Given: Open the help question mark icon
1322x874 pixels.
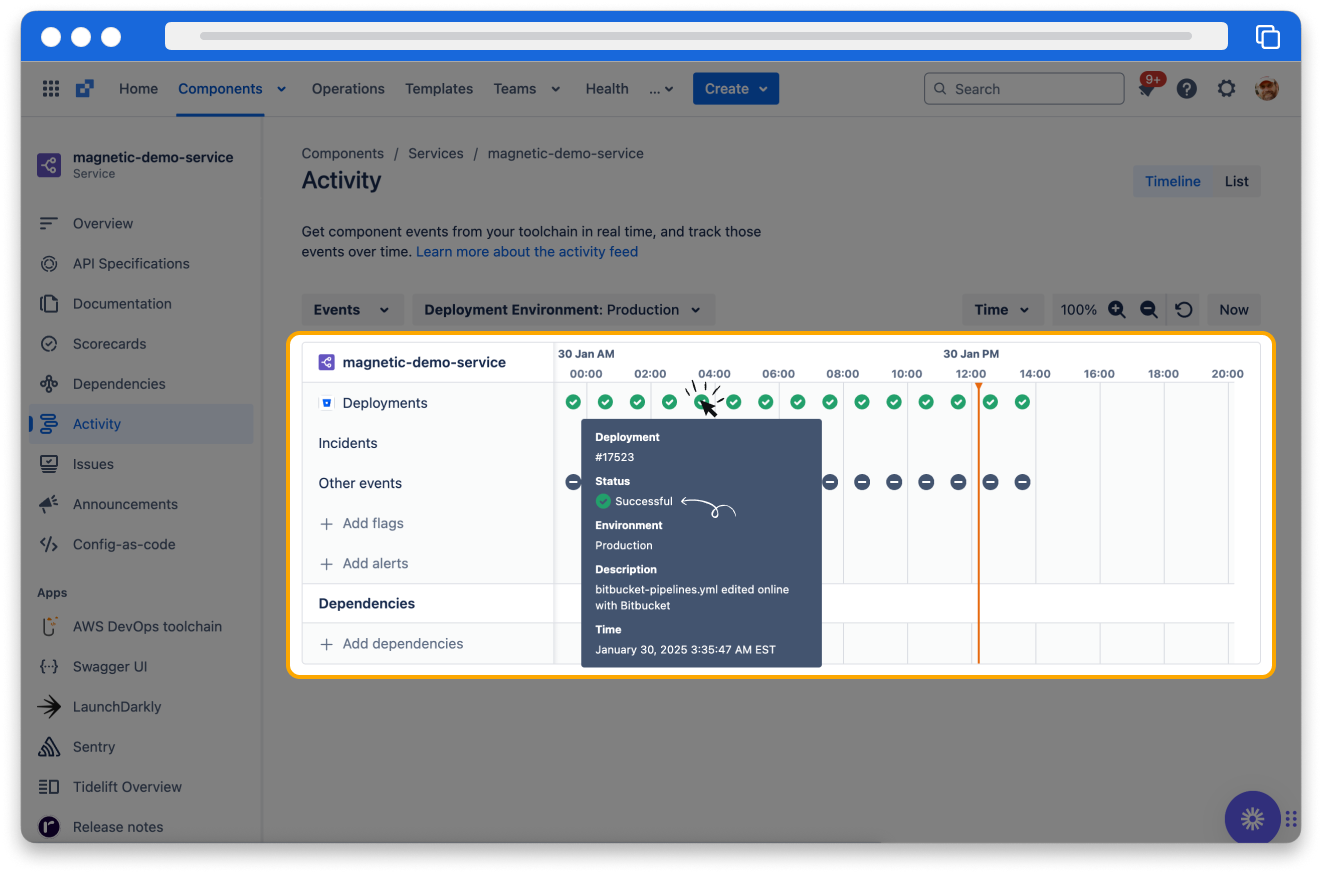Looking at the screenshot, I should tap(1187, 89).
